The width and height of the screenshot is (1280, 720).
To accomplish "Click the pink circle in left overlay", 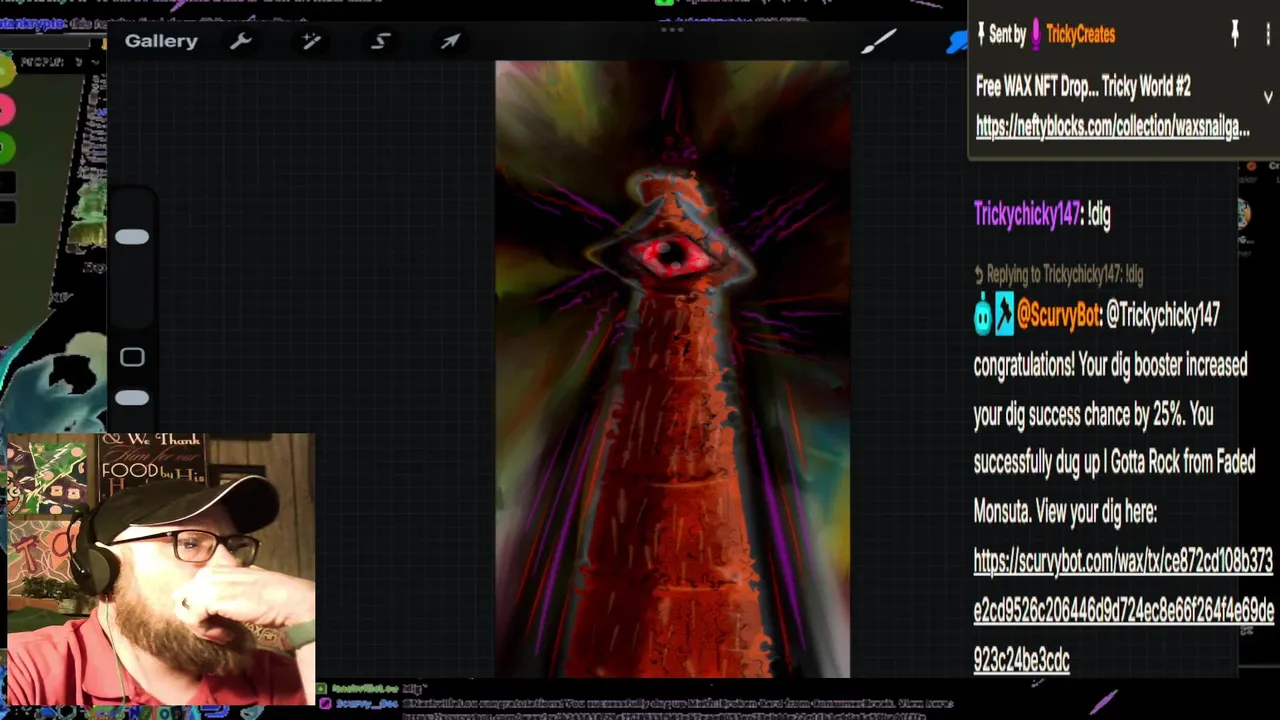I will pos(6,108).
